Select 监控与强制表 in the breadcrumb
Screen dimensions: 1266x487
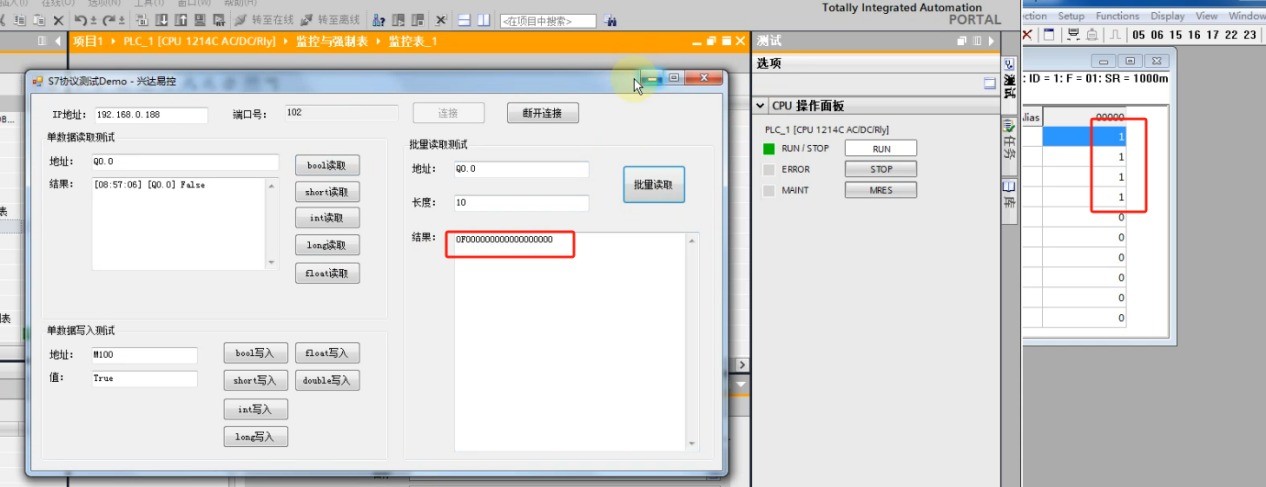(x=332, y=41)
